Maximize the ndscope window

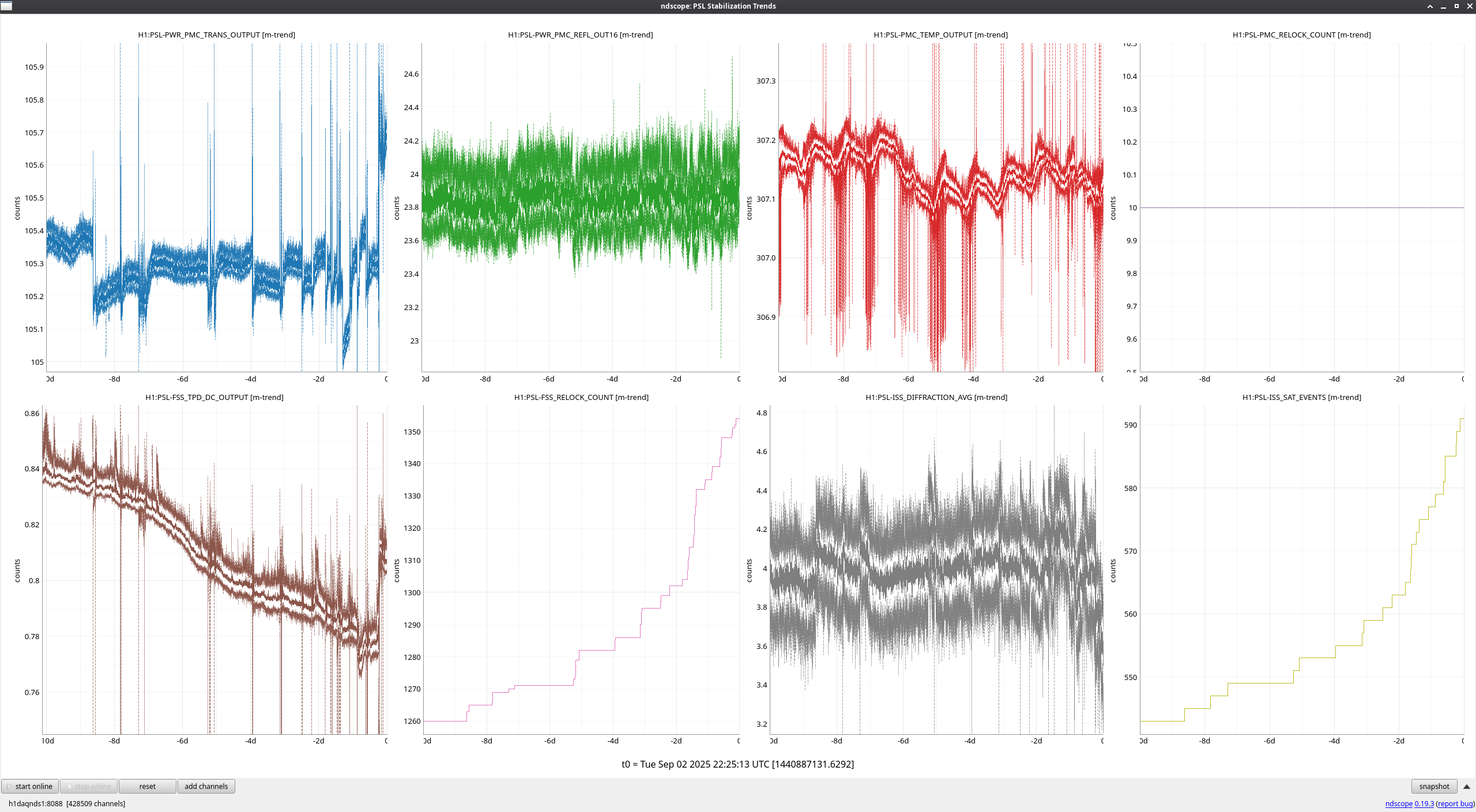point(1456,6)
